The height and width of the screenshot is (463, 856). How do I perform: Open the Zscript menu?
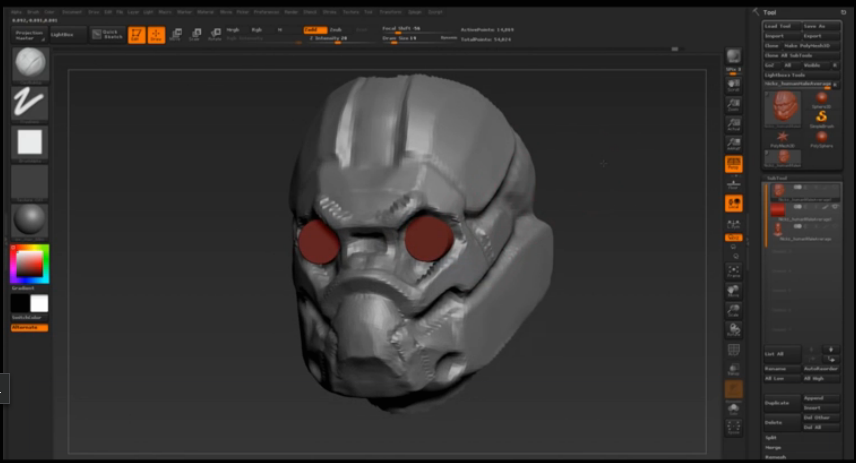tap(435, 11)
